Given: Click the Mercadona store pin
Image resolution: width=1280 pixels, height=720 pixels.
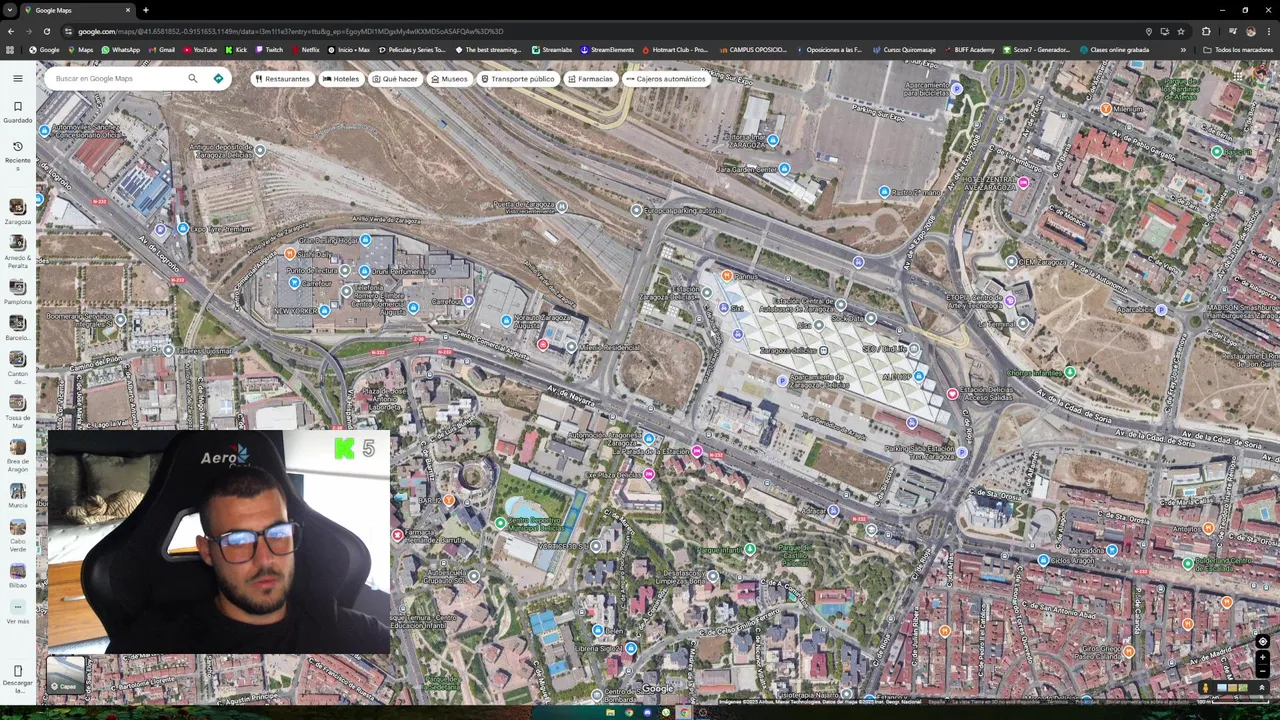Looking at the screenshot, I should [x=1112, y=550].
